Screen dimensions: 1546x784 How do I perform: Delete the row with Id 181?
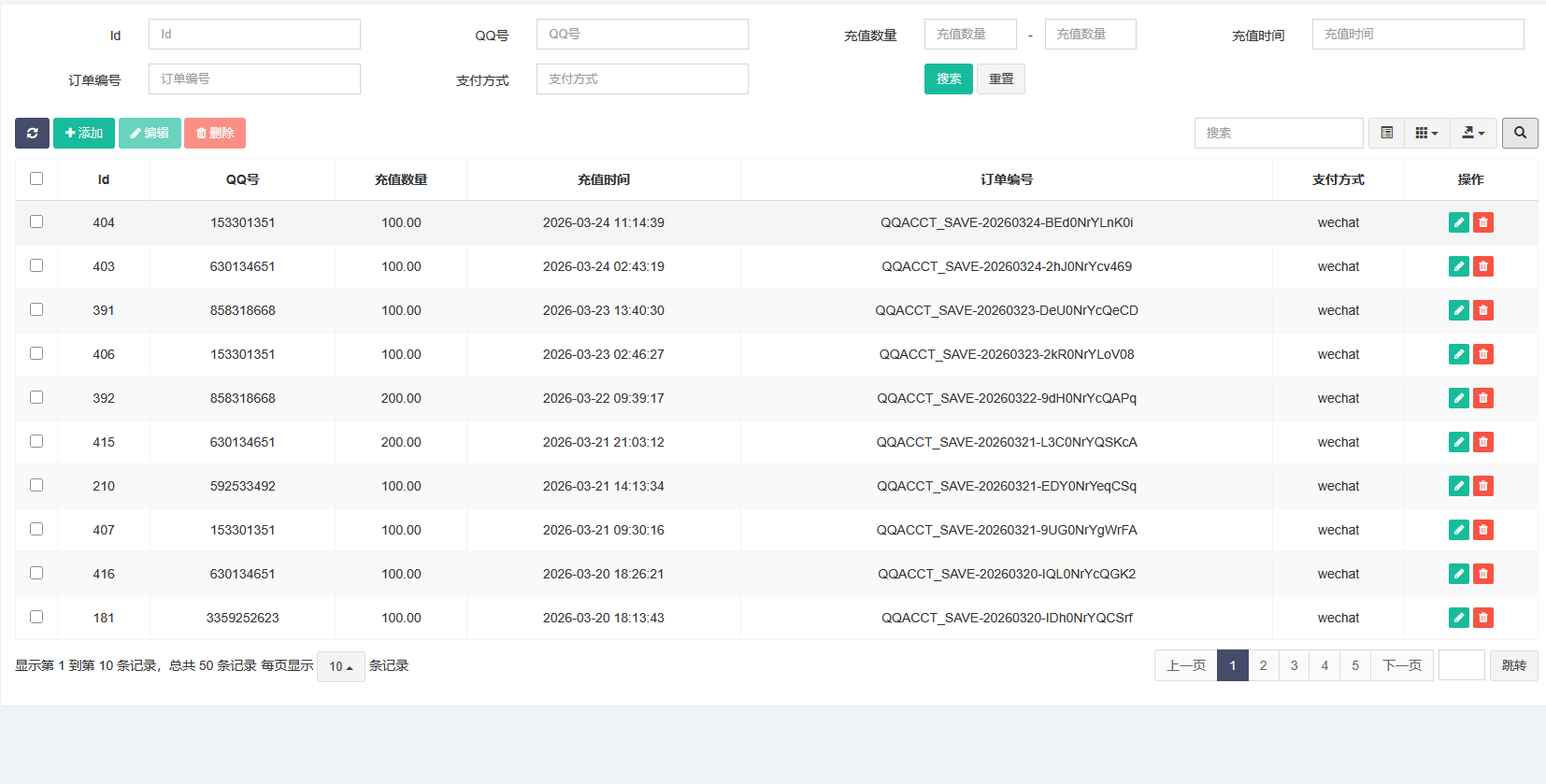(x=1483, y=618)
